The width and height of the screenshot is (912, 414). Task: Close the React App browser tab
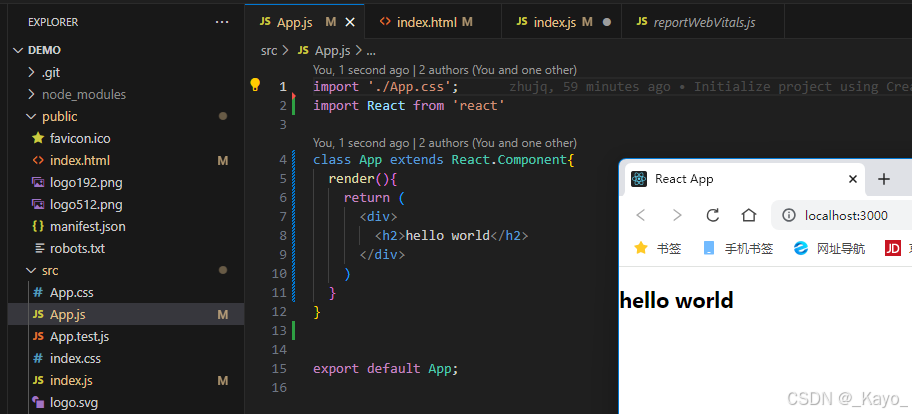coord(853,179)
